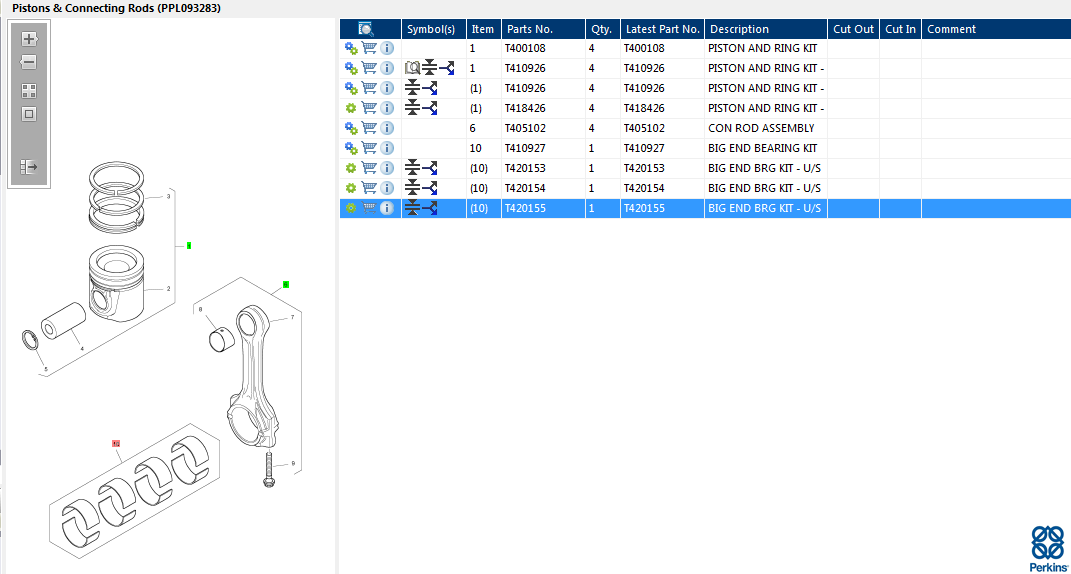Open info for CON ROD ASSEMBLY row

click(387, 128)
